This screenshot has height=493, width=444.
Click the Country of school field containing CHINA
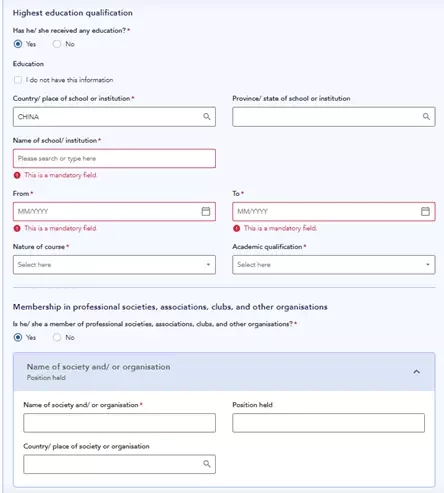(x=114, y=117)
